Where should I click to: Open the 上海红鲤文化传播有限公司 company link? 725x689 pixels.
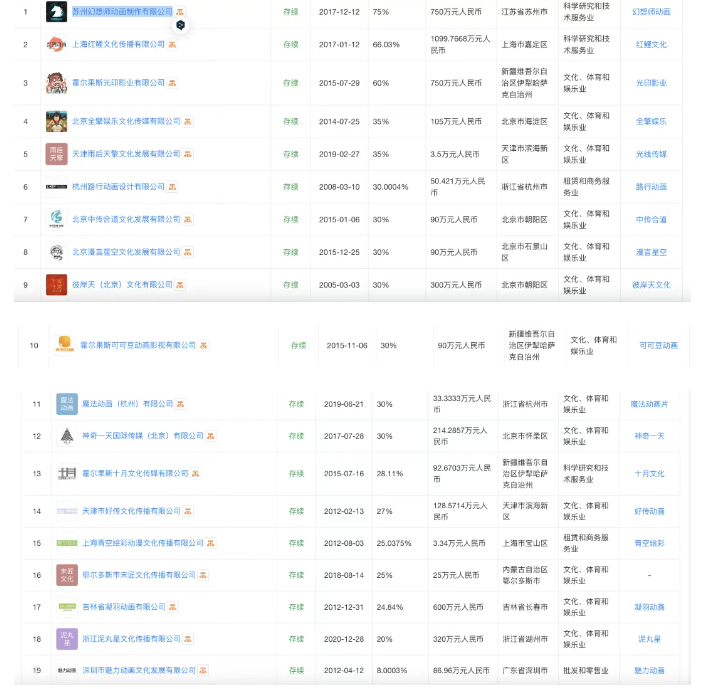click(118, 44)
